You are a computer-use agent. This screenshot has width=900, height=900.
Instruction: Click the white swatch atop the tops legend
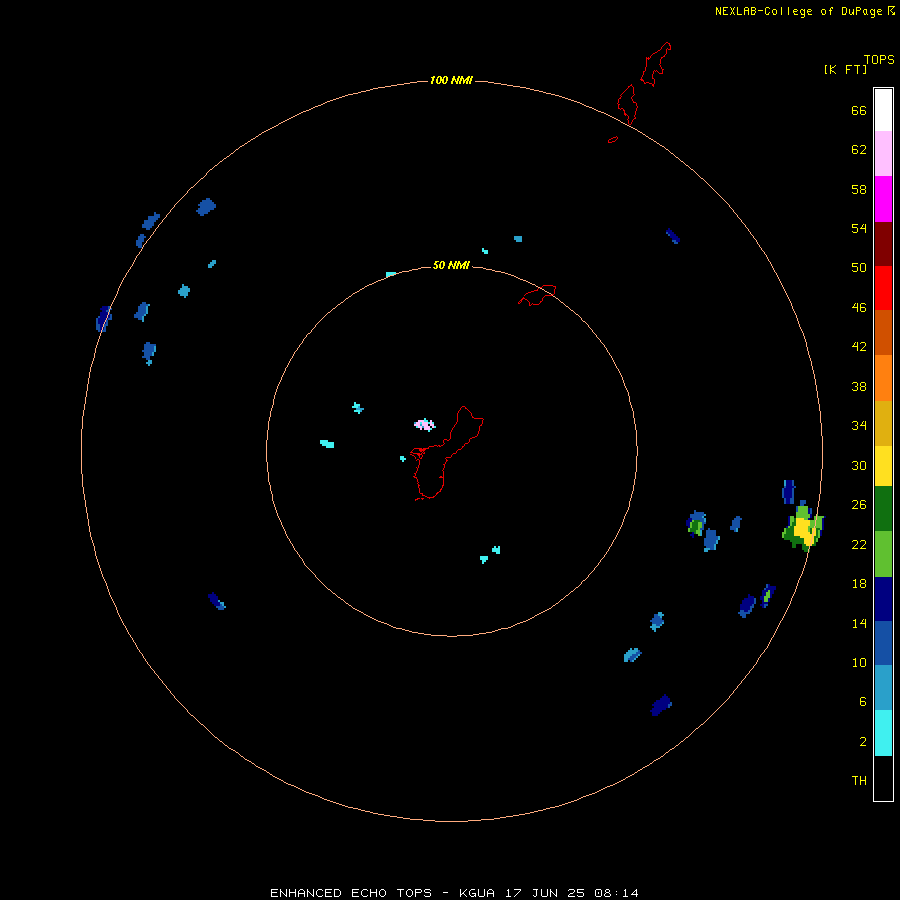[x=883, y=110]
